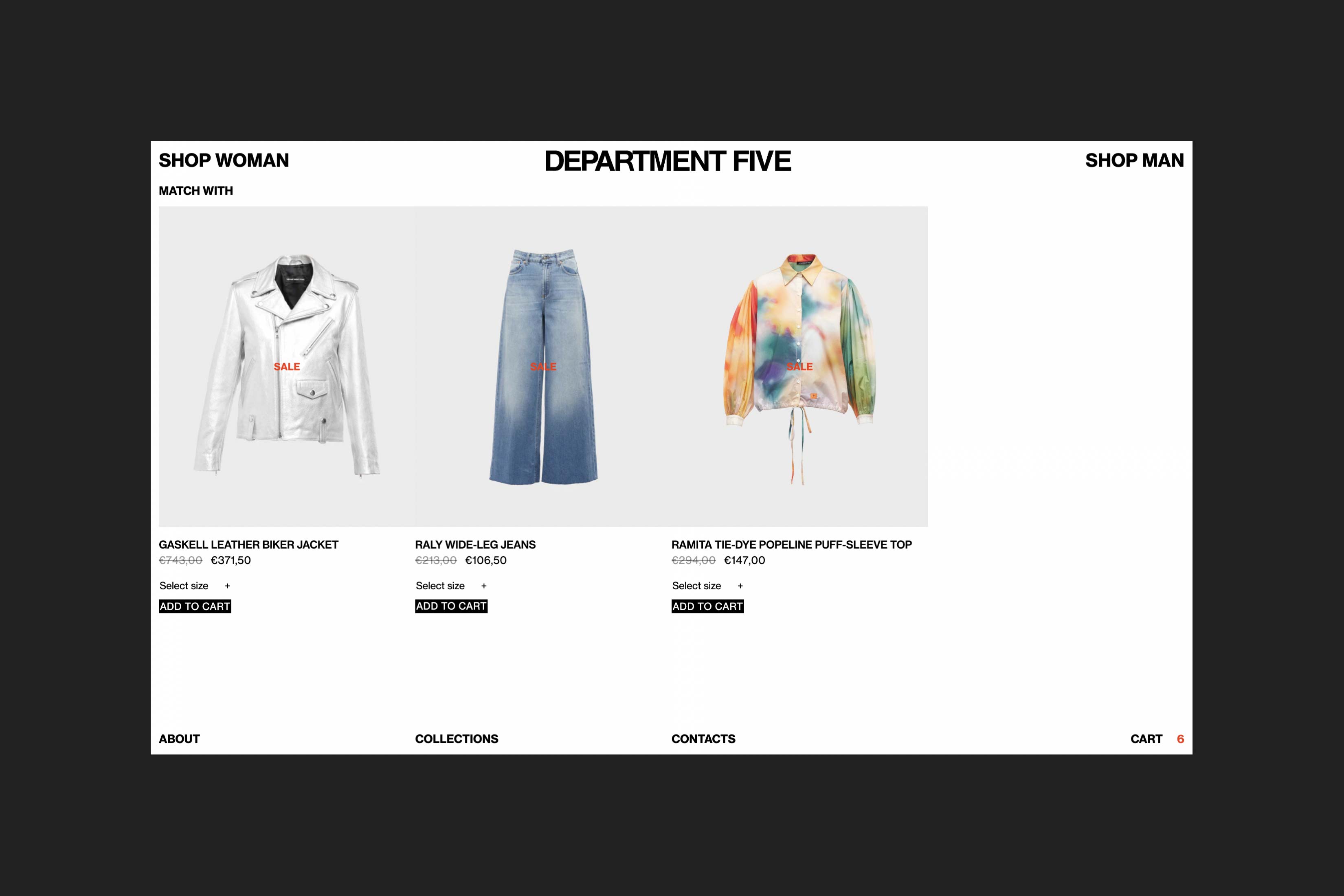Open the Collections footer link

click(x=456, y=739)
